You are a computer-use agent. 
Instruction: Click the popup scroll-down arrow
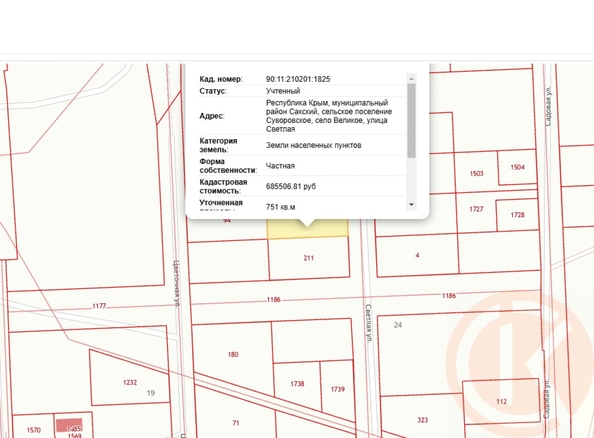point(411,205)
